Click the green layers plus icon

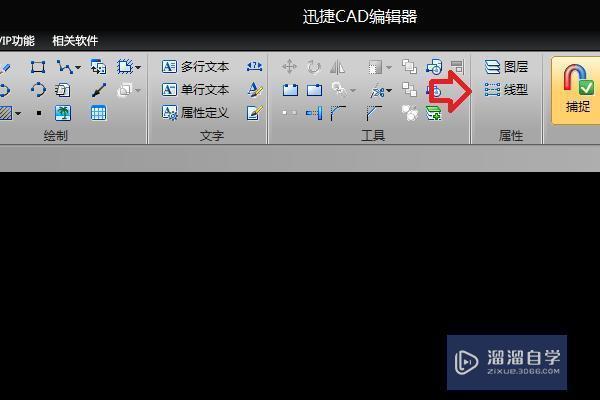click(x=434, y=114)
